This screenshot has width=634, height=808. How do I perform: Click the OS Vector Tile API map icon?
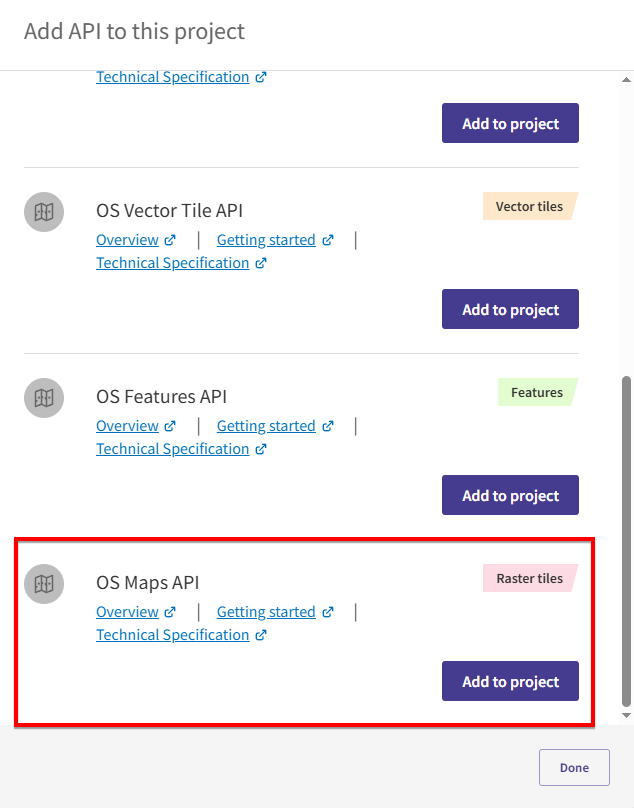[x=44, y=212]
